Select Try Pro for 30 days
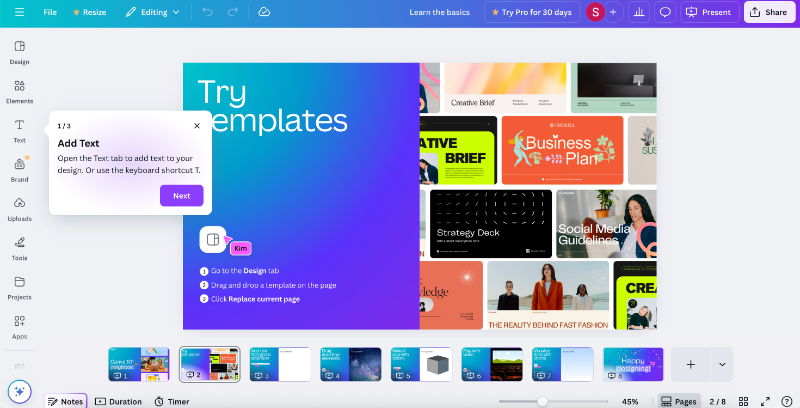Image resolution: width=800 pixels, height=408 pixels. [x=532, y=12]
